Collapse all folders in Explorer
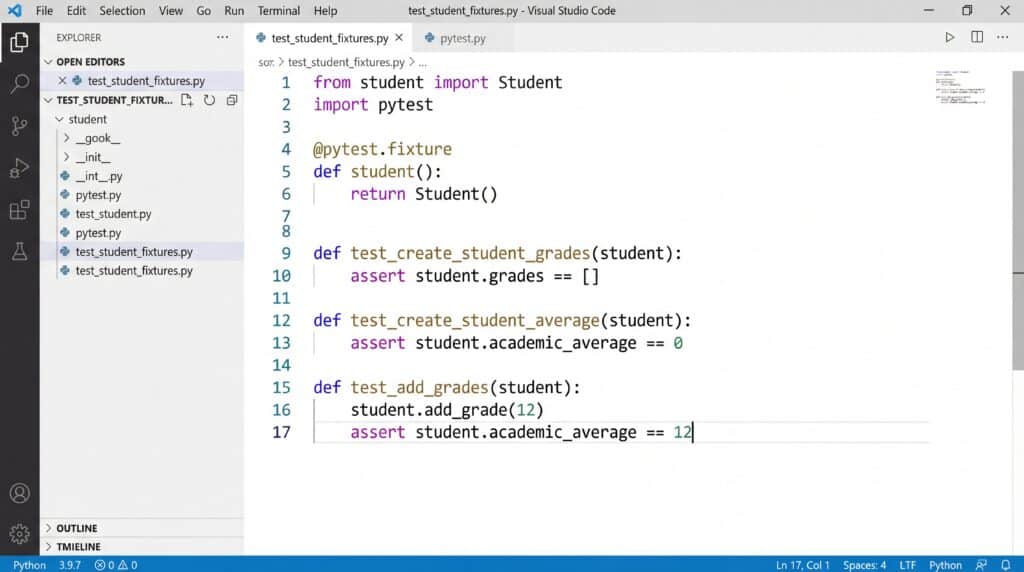This screenshot has height=572, width=1024. pos(231,100)
